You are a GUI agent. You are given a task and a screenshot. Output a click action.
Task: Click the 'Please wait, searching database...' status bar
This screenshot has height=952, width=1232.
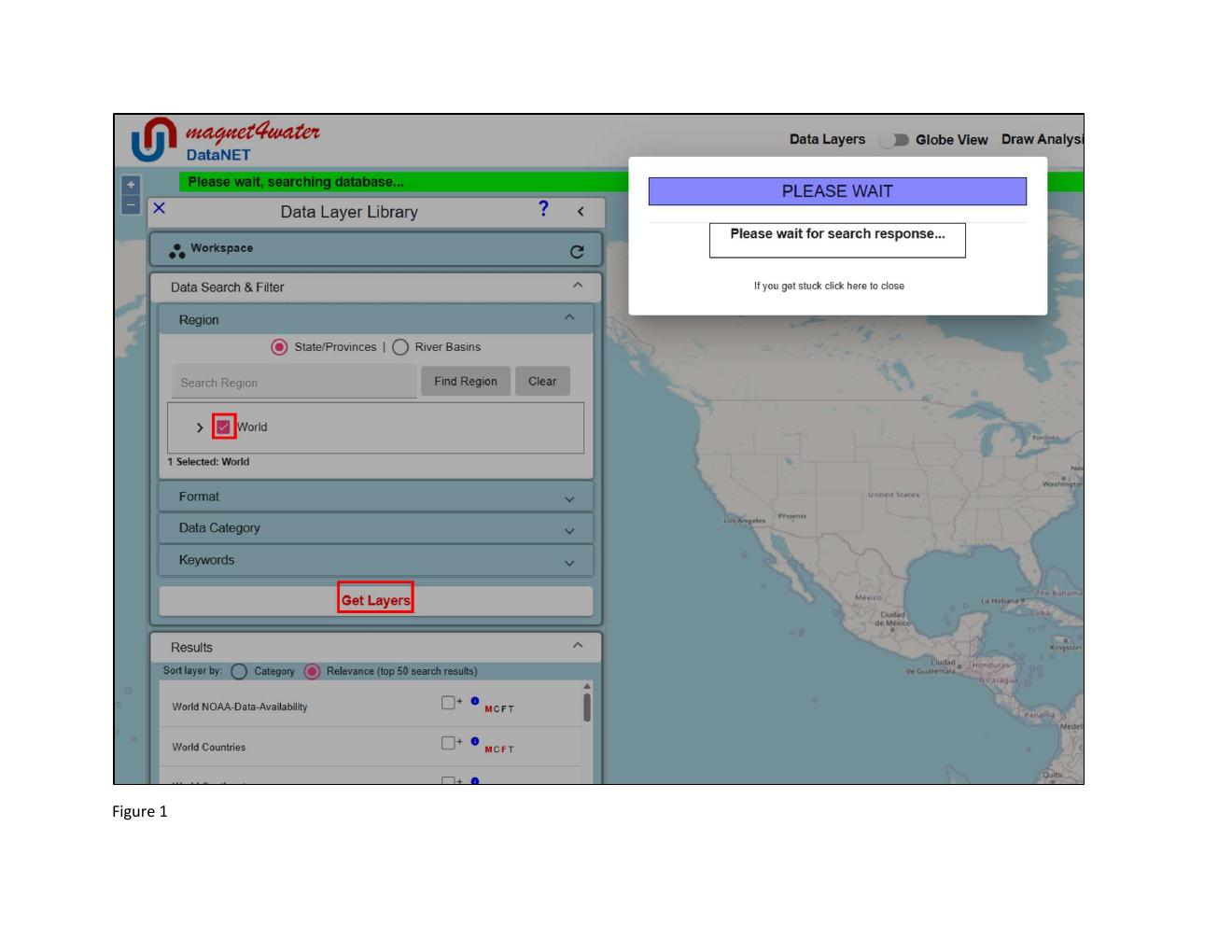coord(296,182)
